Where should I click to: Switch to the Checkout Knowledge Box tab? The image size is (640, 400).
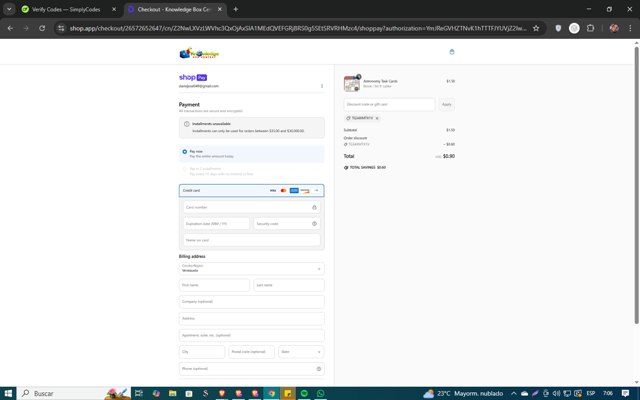click(174, 9)
